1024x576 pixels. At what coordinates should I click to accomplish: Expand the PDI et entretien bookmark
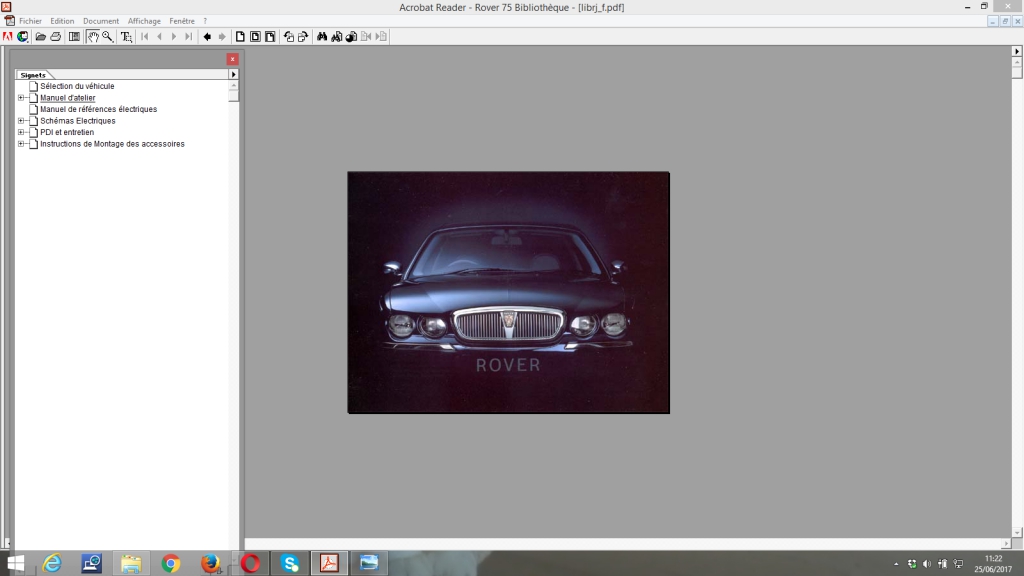coord(21,132)
